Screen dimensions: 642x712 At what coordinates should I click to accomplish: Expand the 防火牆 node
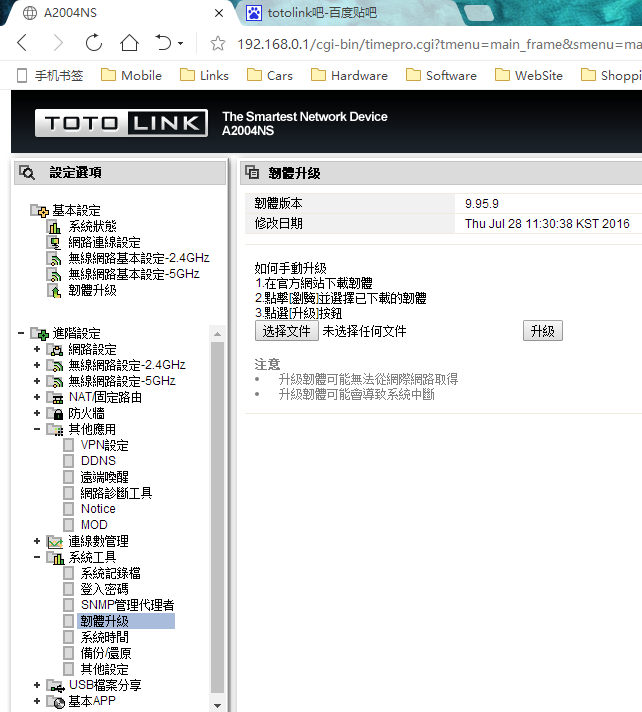coord(37,413)
